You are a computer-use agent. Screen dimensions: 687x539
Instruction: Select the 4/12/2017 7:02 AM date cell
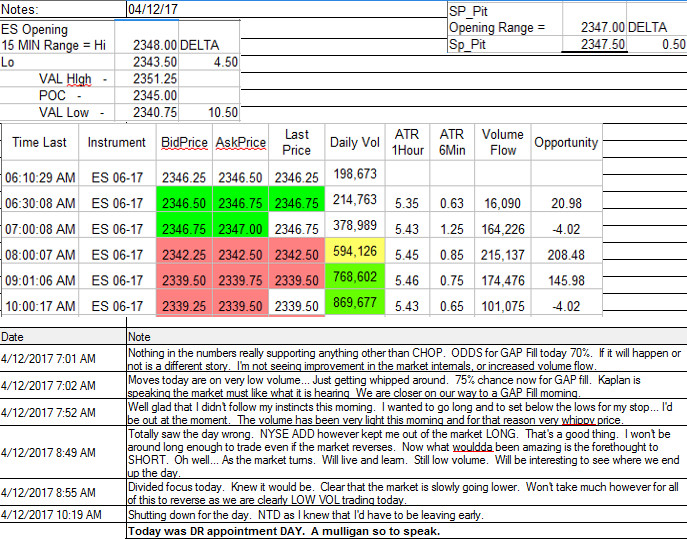pos(63,385)
